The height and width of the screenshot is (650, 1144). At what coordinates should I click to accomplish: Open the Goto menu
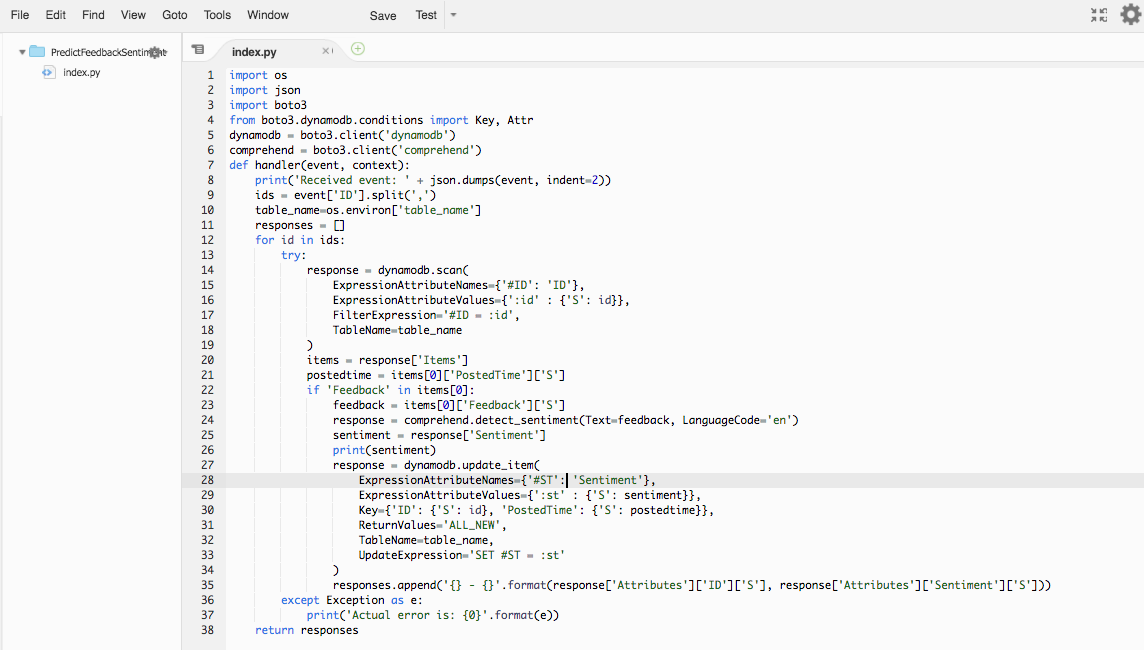click(174, 15)
